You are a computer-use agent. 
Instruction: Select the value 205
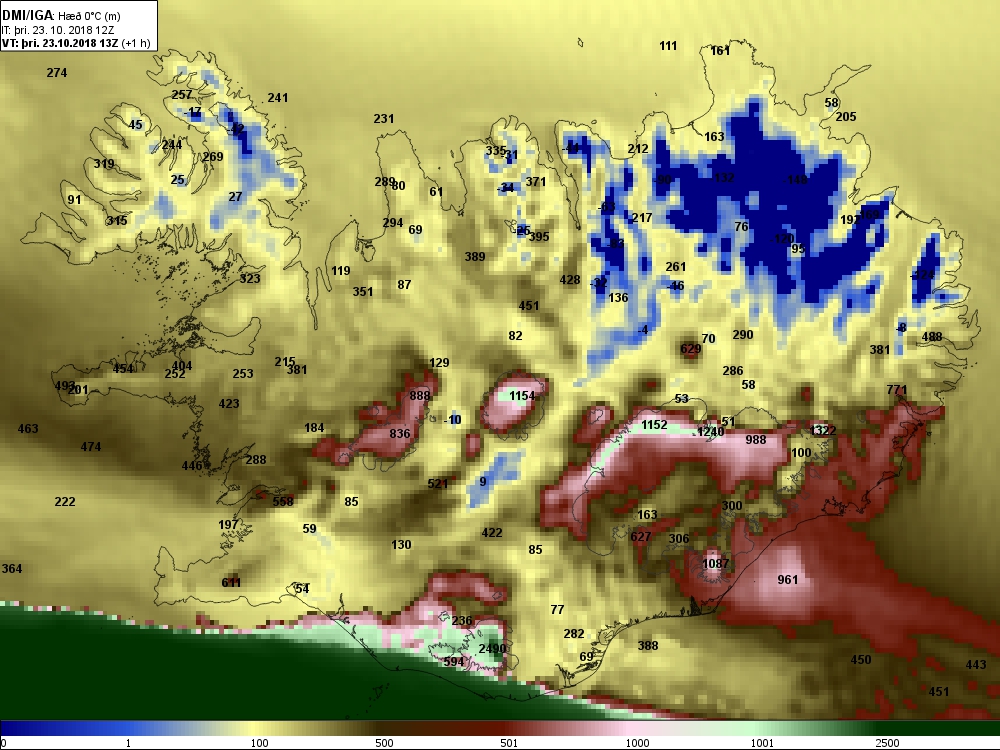click(x=846, y=117)
